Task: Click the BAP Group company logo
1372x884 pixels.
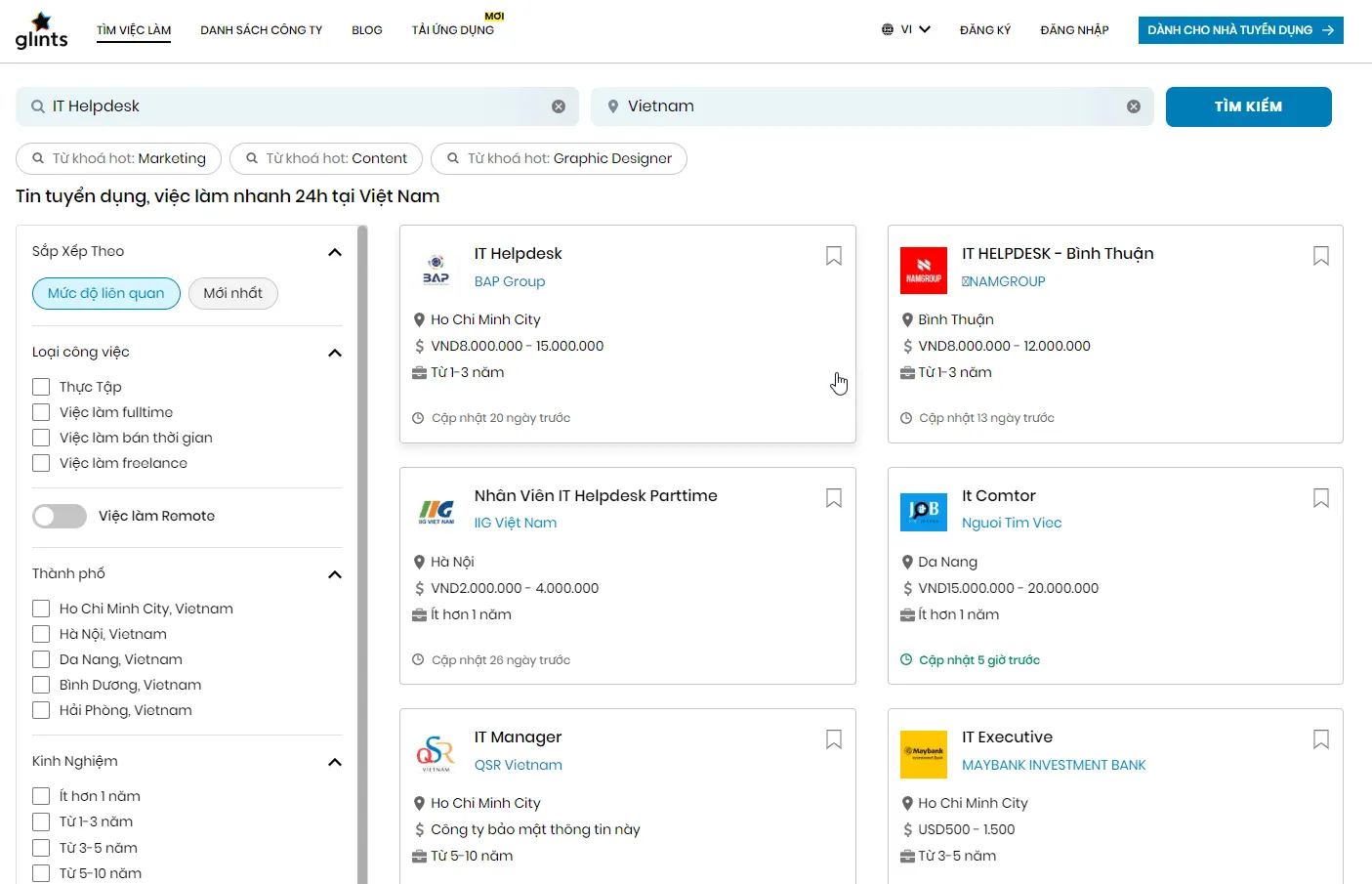Action: [x=437, y=270]
